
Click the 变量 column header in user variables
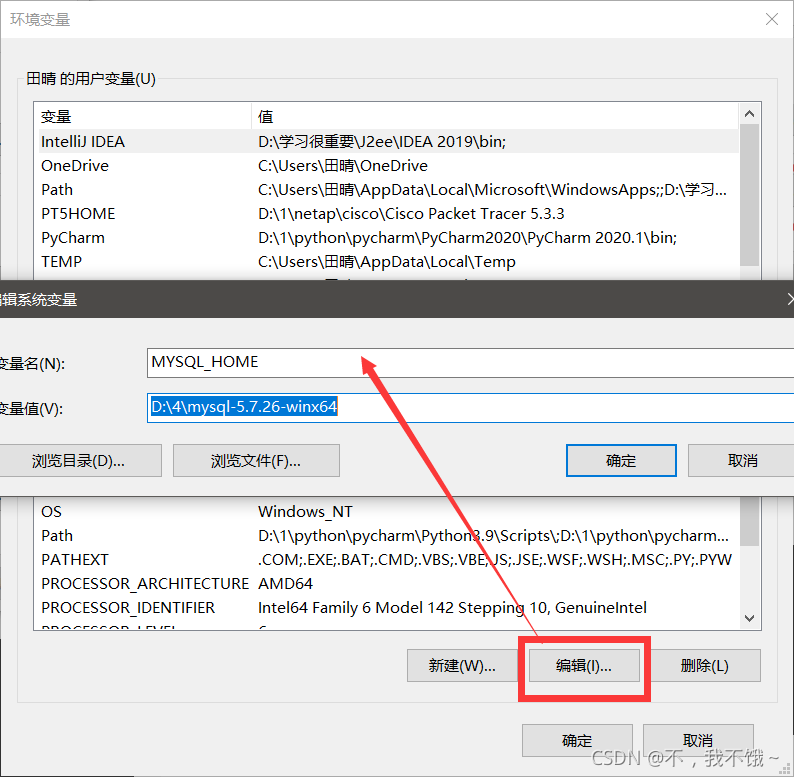143,116
